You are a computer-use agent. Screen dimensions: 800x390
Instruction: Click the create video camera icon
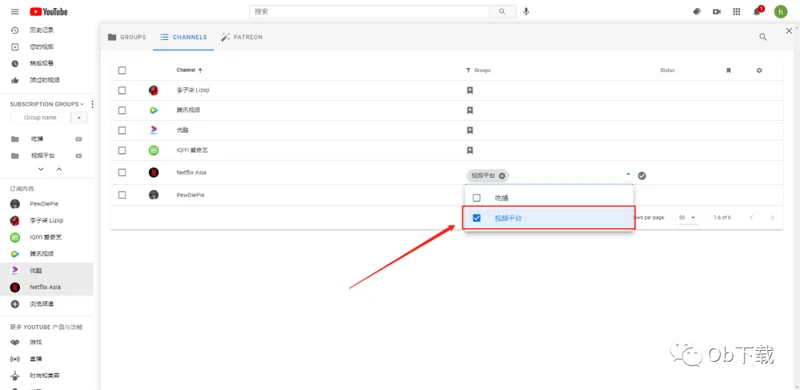[716, 12]
